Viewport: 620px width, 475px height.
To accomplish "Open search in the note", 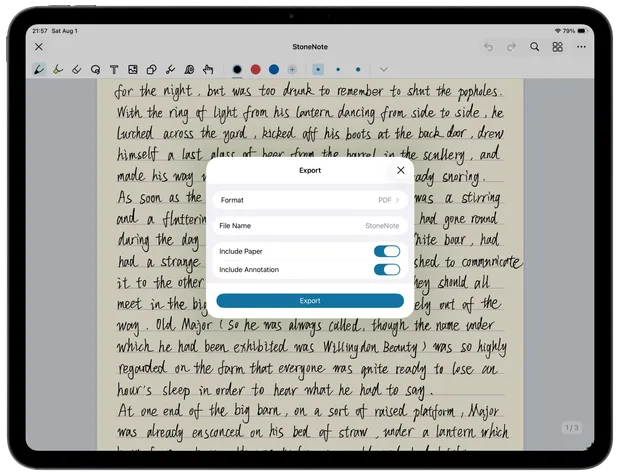I will click(535, 47).
